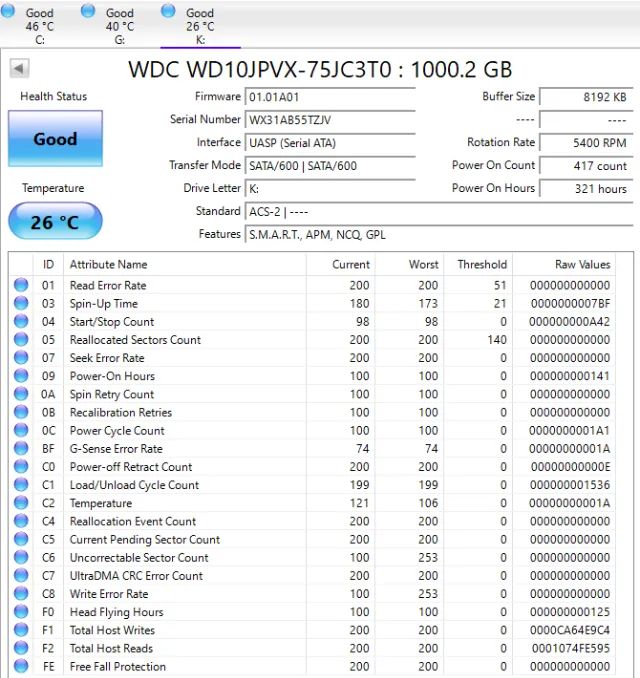Click the status icon for Reallocation Event Count
640x678 pixels.
[21, 521]
